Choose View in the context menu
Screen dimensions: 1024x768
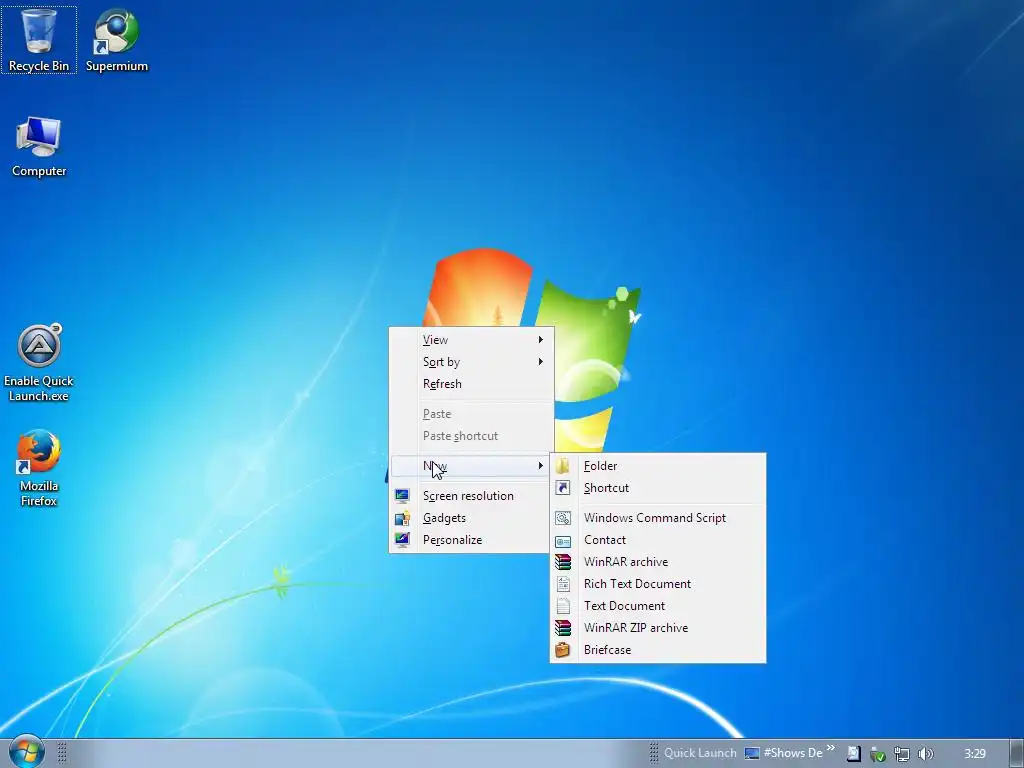click(472, 340)
